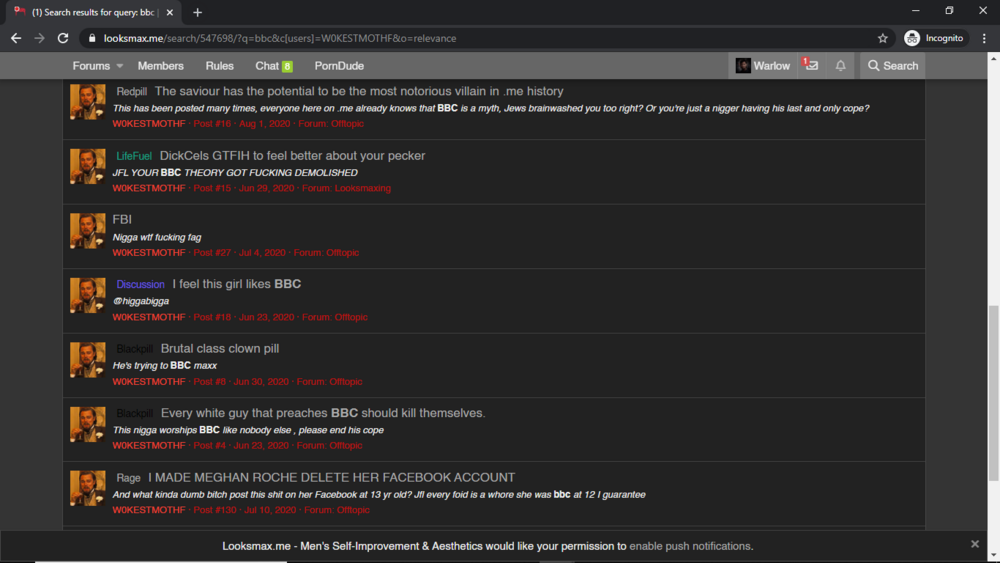Click the 'Jun 30, 2020' date text

(261, 381)
